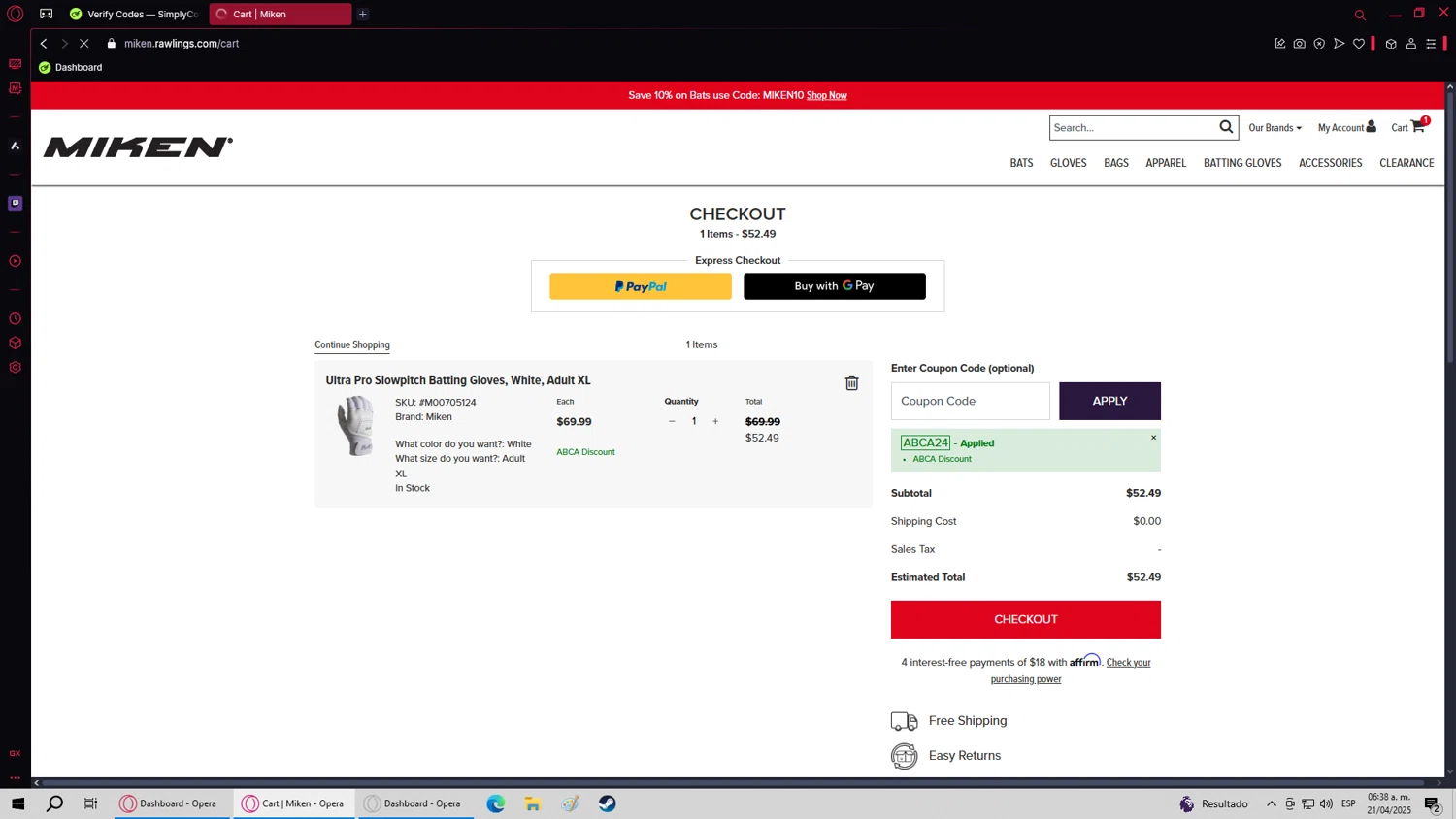Open Opera sidebar player icon
This screenshot has height=819, width=1456.
[x=15, y=261]
